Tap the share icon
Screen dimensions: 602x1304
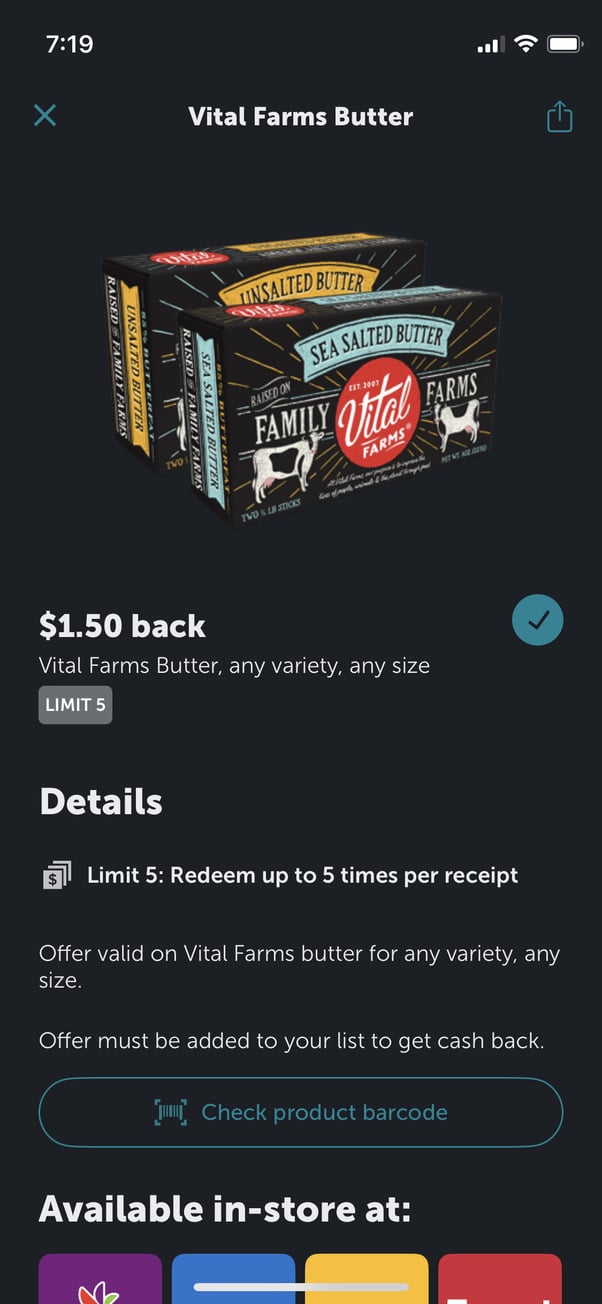(x=560, y=116)
